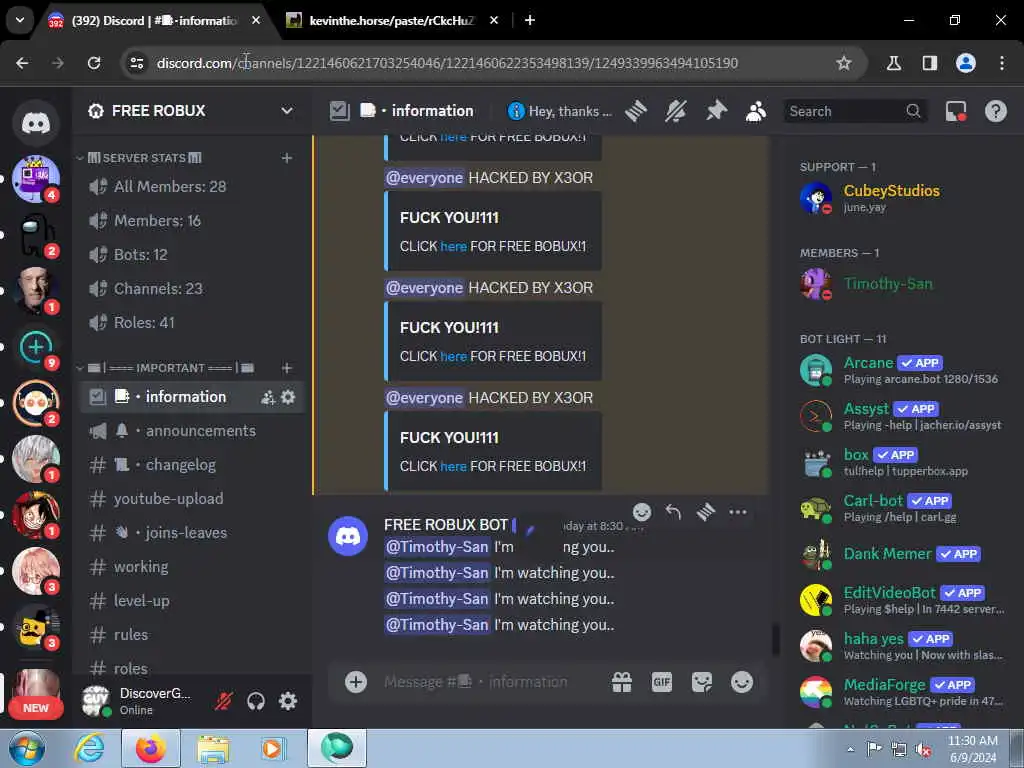The width and height of the screenshot is (1024, 768).
Task: Open Chrome three-dot menu
Action: (1002, 63)
